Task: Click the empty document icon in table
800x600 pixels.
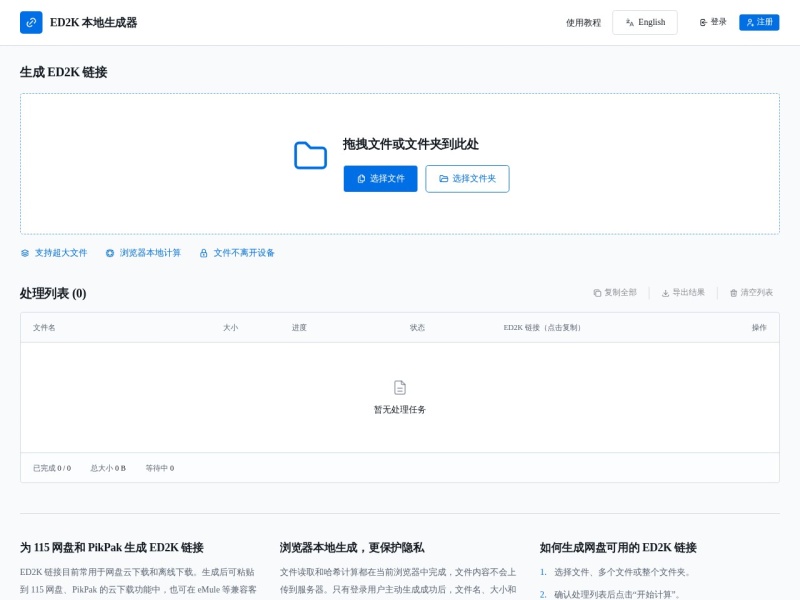Action: pos(400,388)
